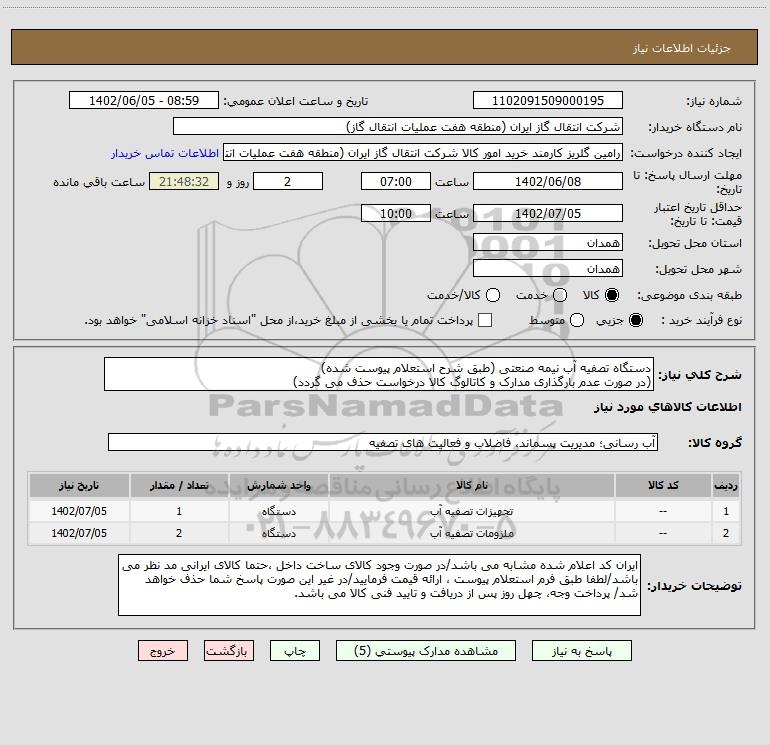Open the اطلاعات تماس خریدار link

point(165,153)
